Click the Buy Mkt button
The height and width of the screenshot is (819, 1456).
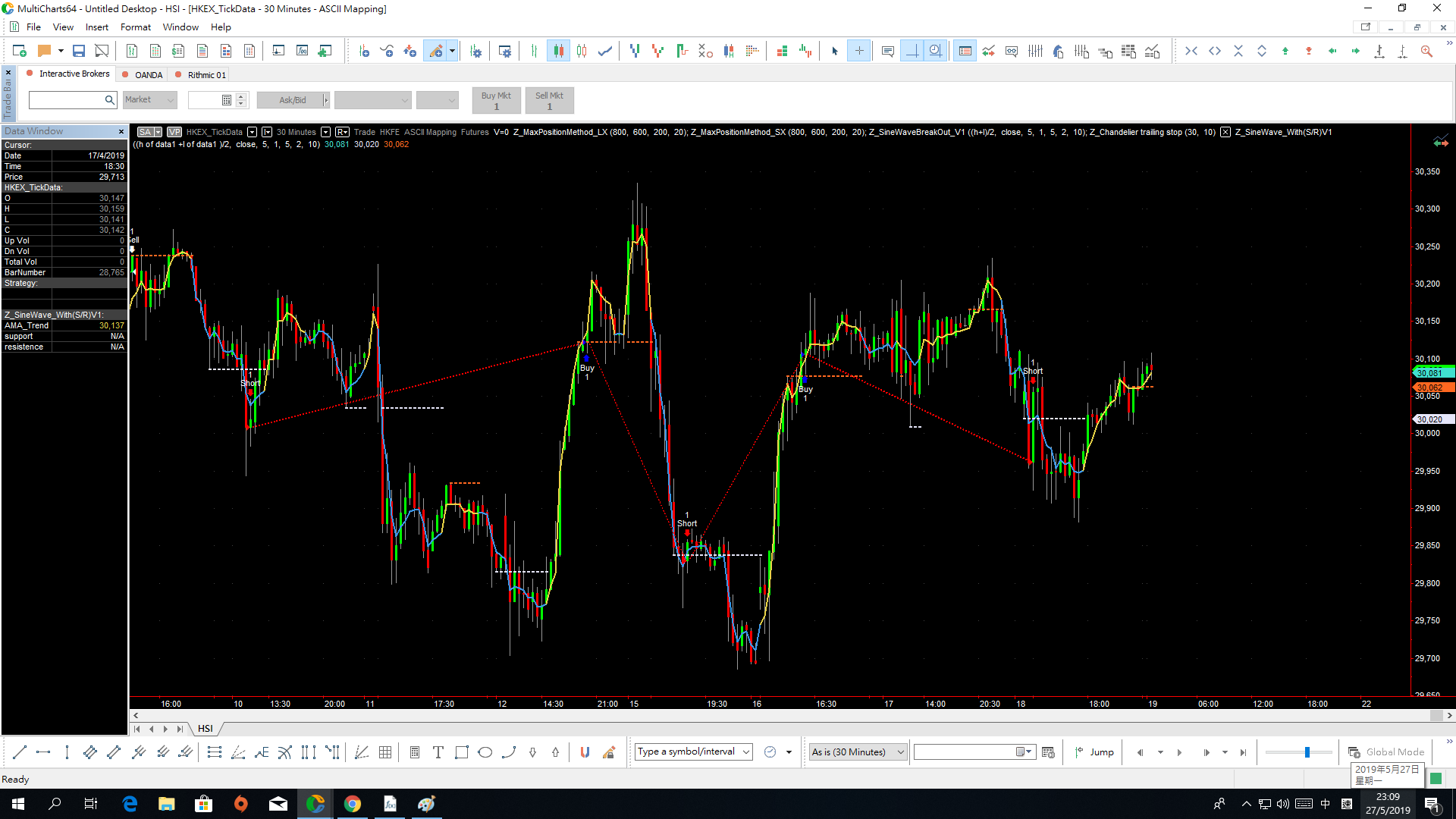coord(496,100)
